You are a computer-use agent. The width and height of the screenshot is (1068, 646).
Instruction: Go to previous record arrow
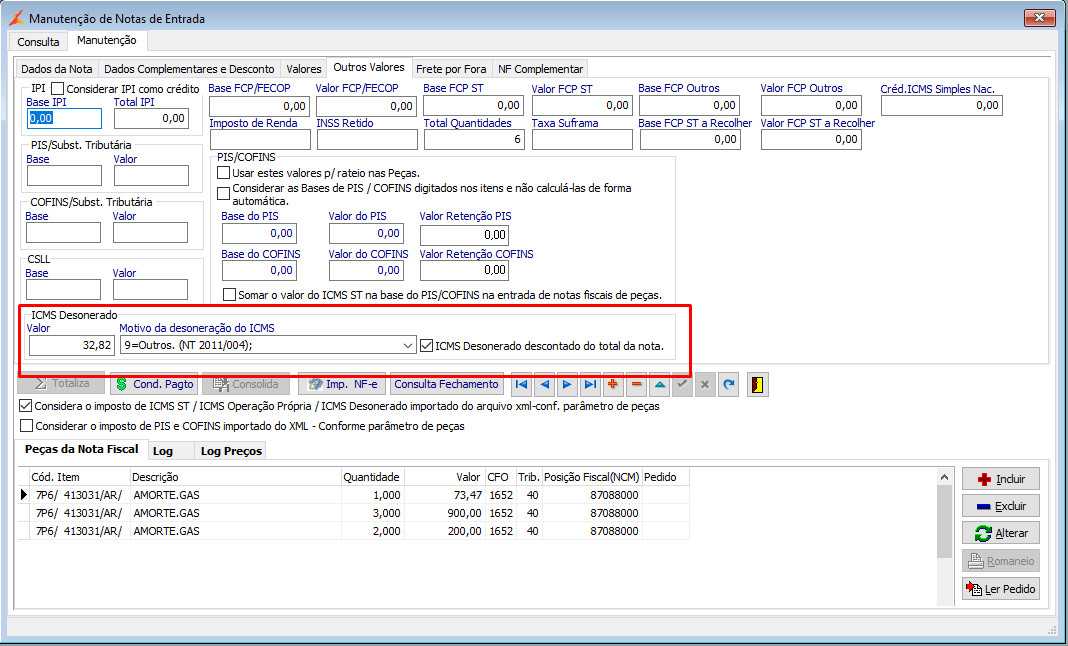(x=545, y=384)
